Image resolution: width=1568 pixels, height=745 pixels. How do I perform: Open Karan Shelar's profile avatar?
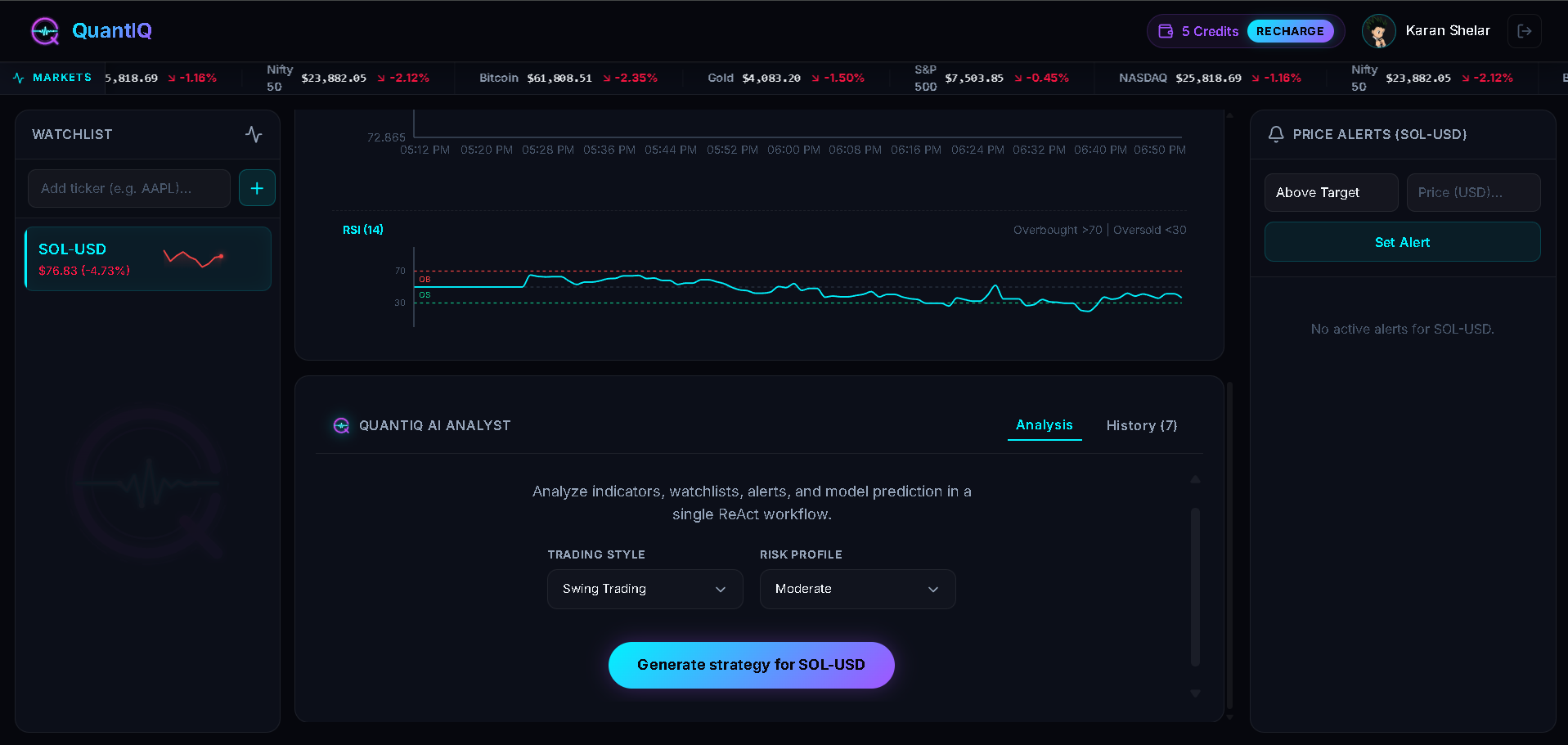pyautogui.click(x=1378, y=31)
